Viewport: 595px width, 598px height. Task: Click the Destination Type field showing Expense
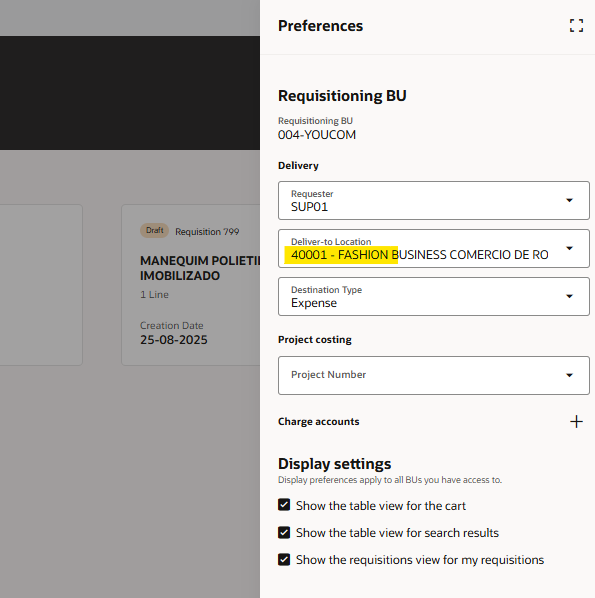(x=434, y=297)
